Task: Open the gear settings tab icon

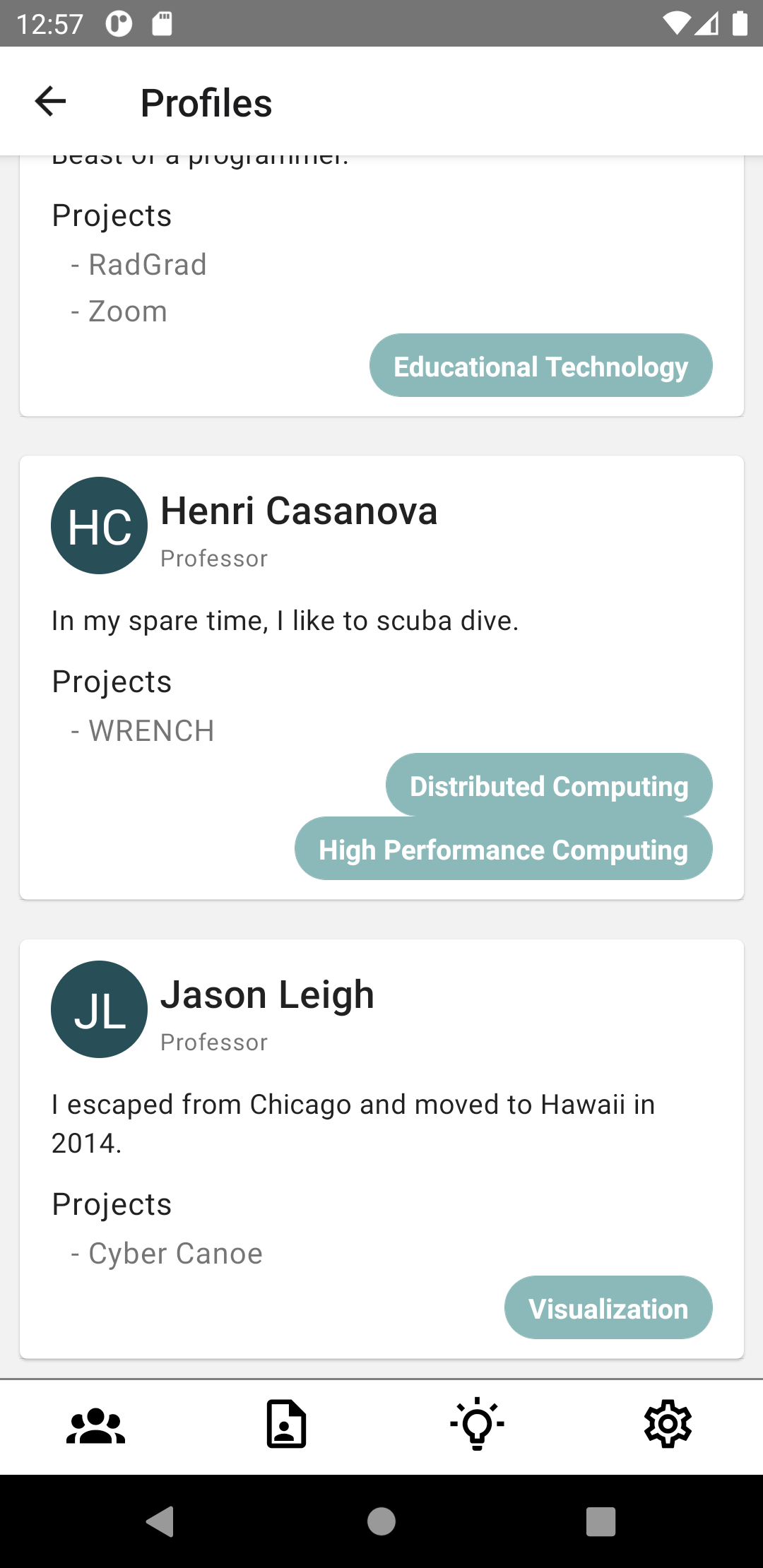Action: point(668,1425)
